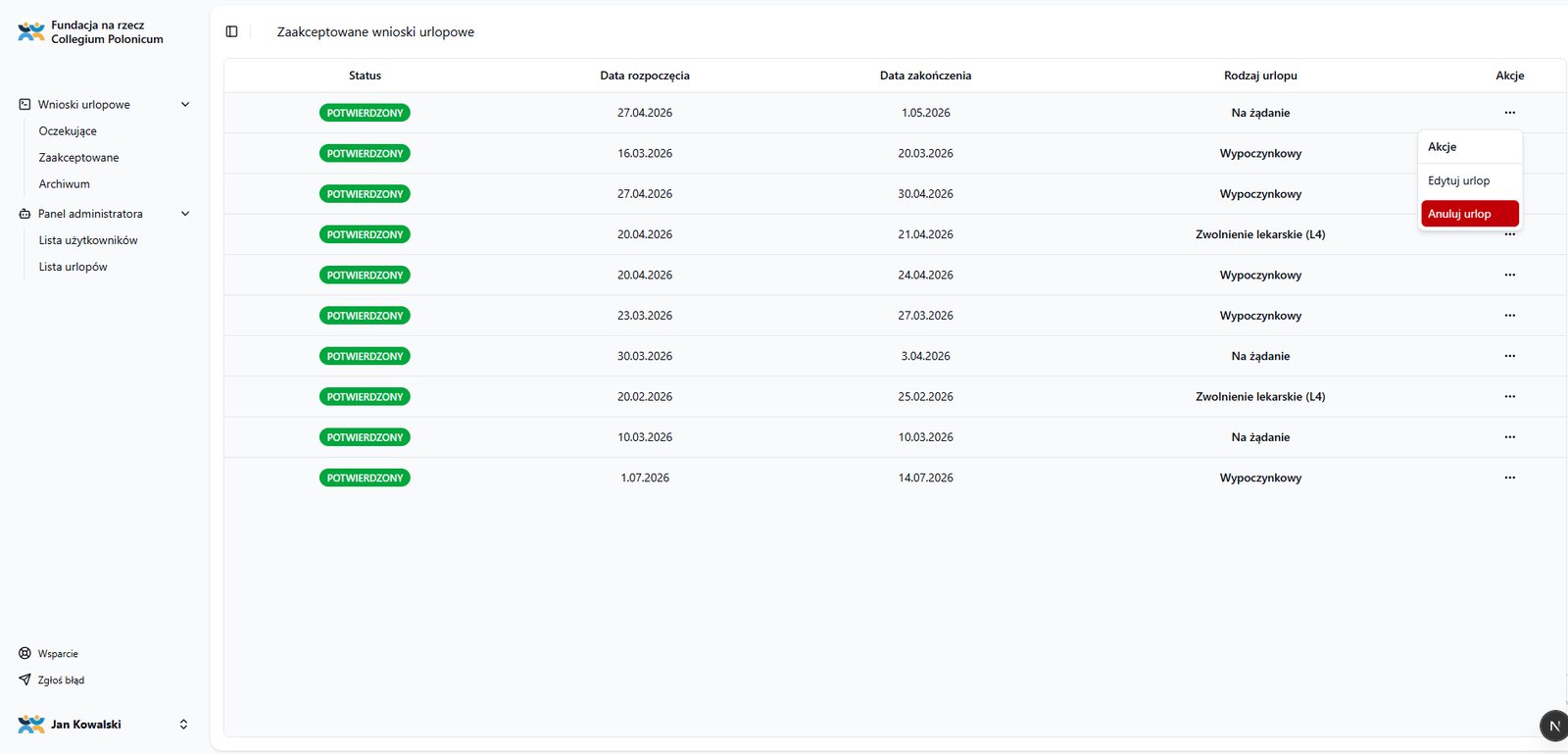This screenshot has height=754, width=1568.
Task: Click the Data zakończenia column header
Action: click(x=925, y=75)
